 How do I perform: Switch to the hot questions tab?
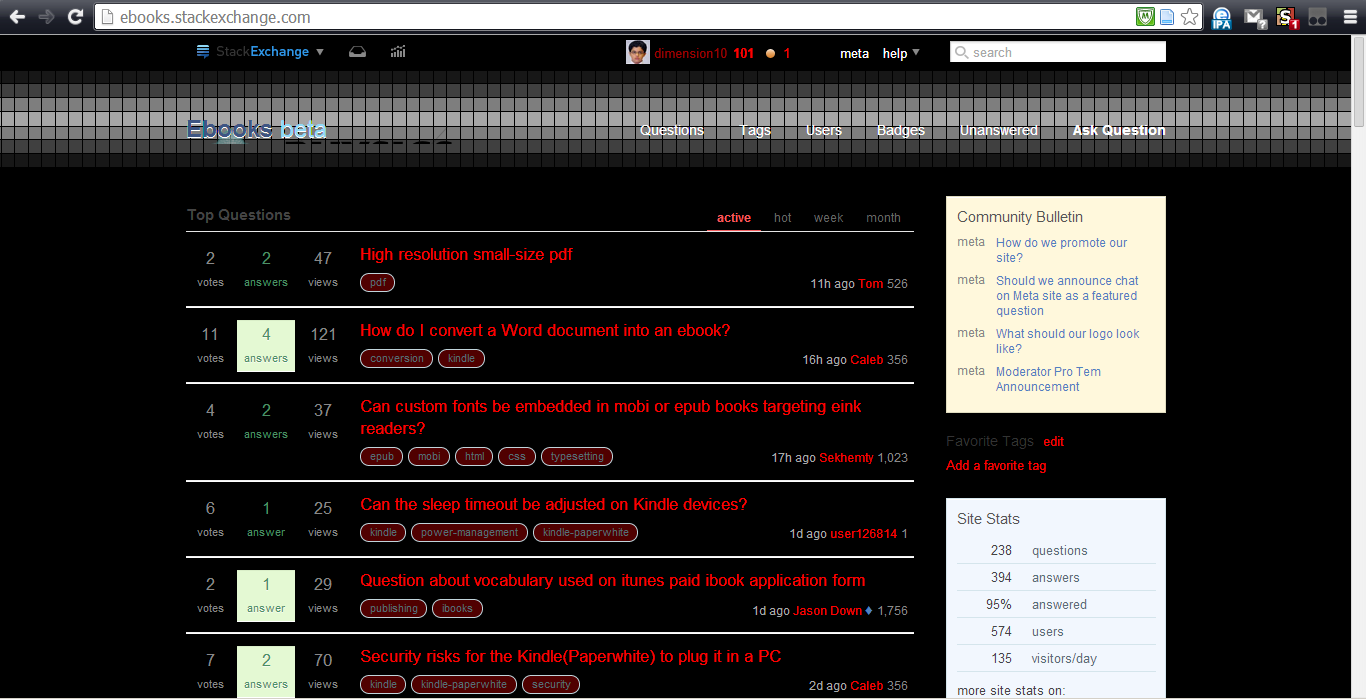pyautogui.click(x=782, y=217)
